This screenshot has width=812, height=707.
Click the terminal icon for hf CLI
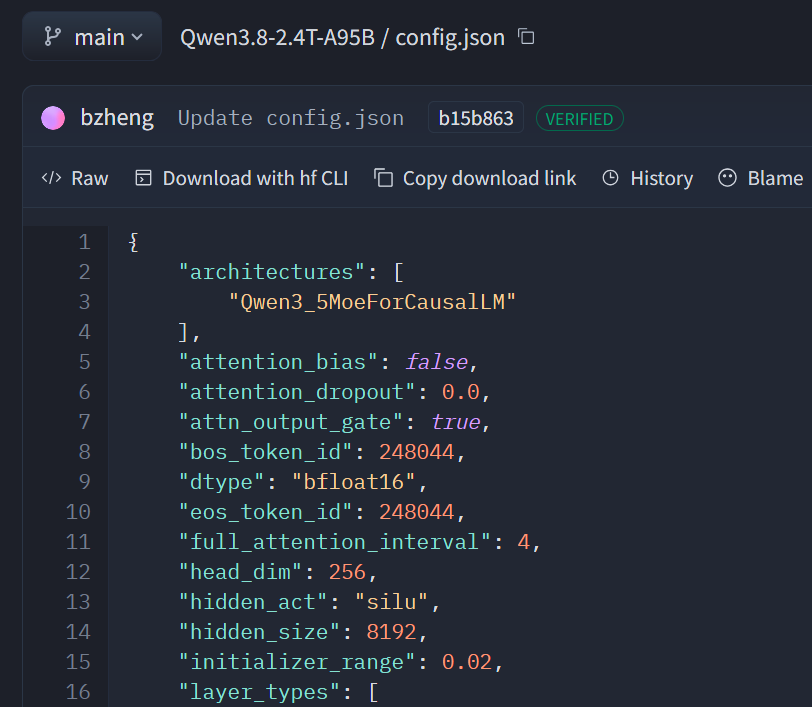click(143, 178)
